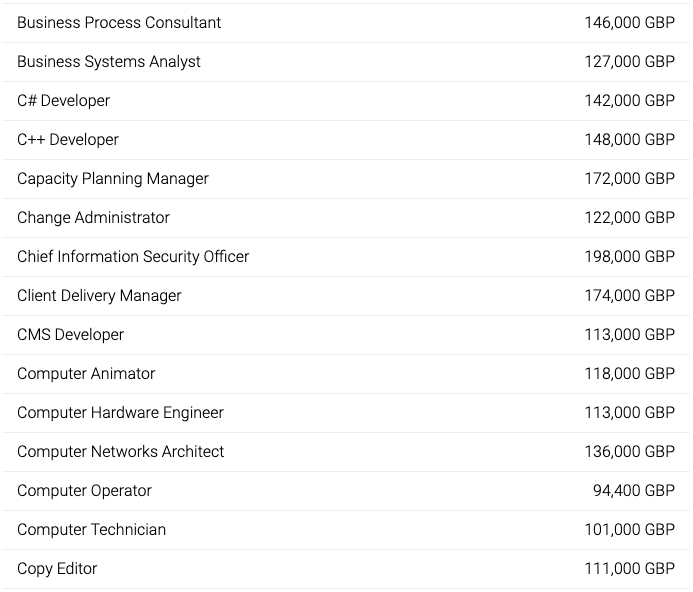Click Chief Information Security Officer

pos(133,257)
